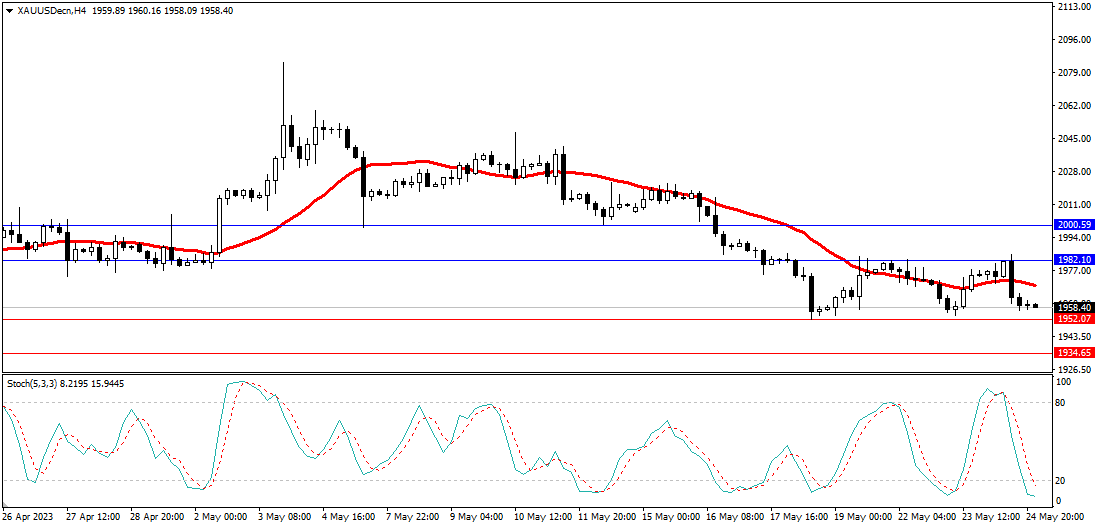Click the 2113.00 price scale label
This screenshot has height=528, width=1098.
click(1075, 6)
